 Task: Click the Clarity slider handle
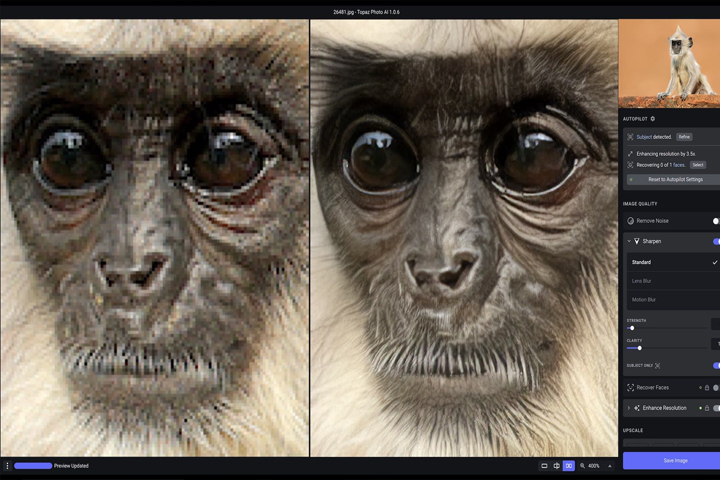640,348
